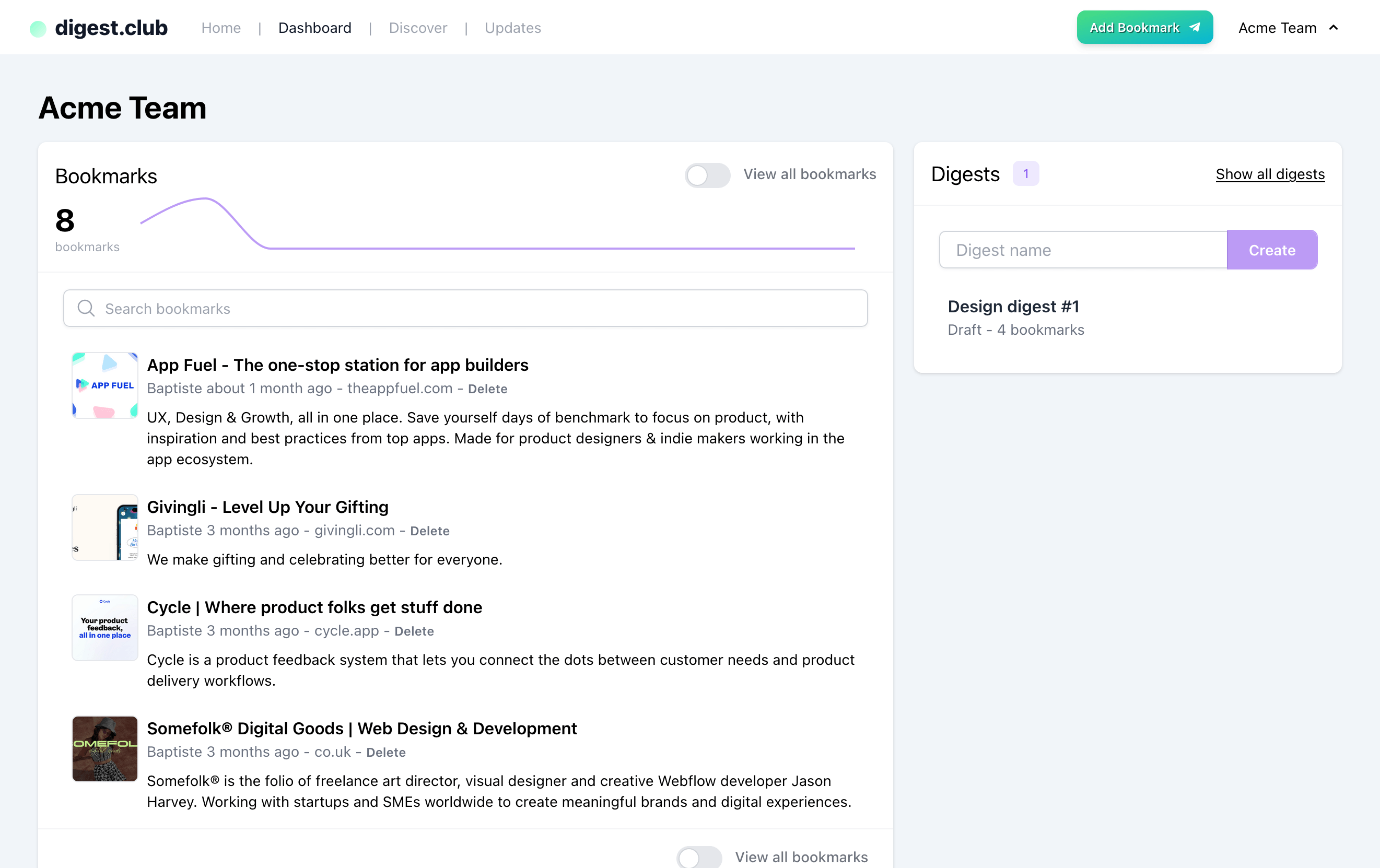The height and width of the screenshot is (868, 1380).
Task: Open Somefolk Digital Goods title link
Action: coord(361,728)
